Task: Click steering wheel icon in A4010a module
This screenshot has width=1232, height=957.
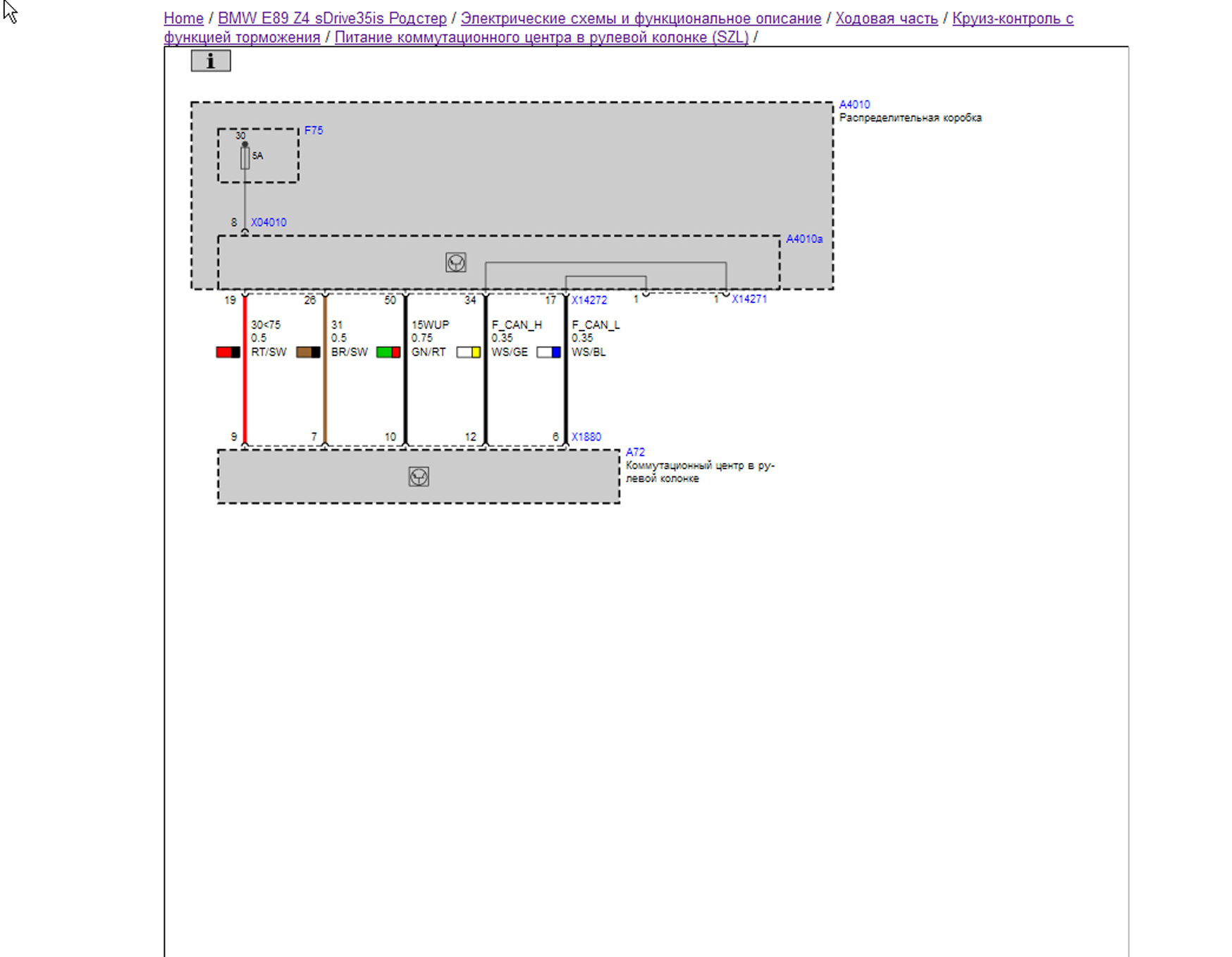Action: point(455,263)
